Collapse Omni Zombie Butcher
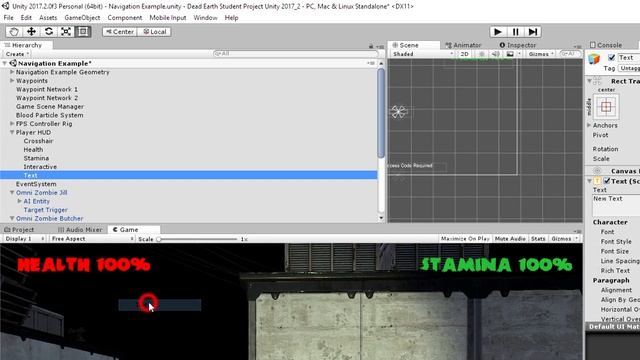 [x=12, y=218]
